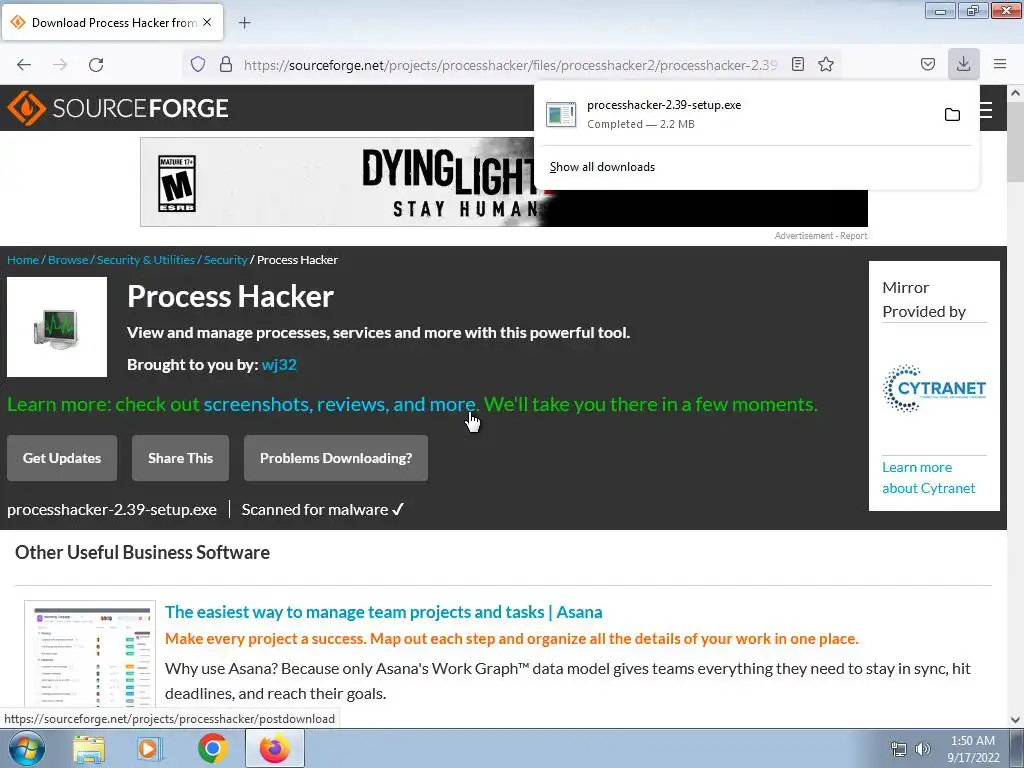Open the clock showing 1:50 AM
The image size is (1024, 768).
click(x=973, y=749)
